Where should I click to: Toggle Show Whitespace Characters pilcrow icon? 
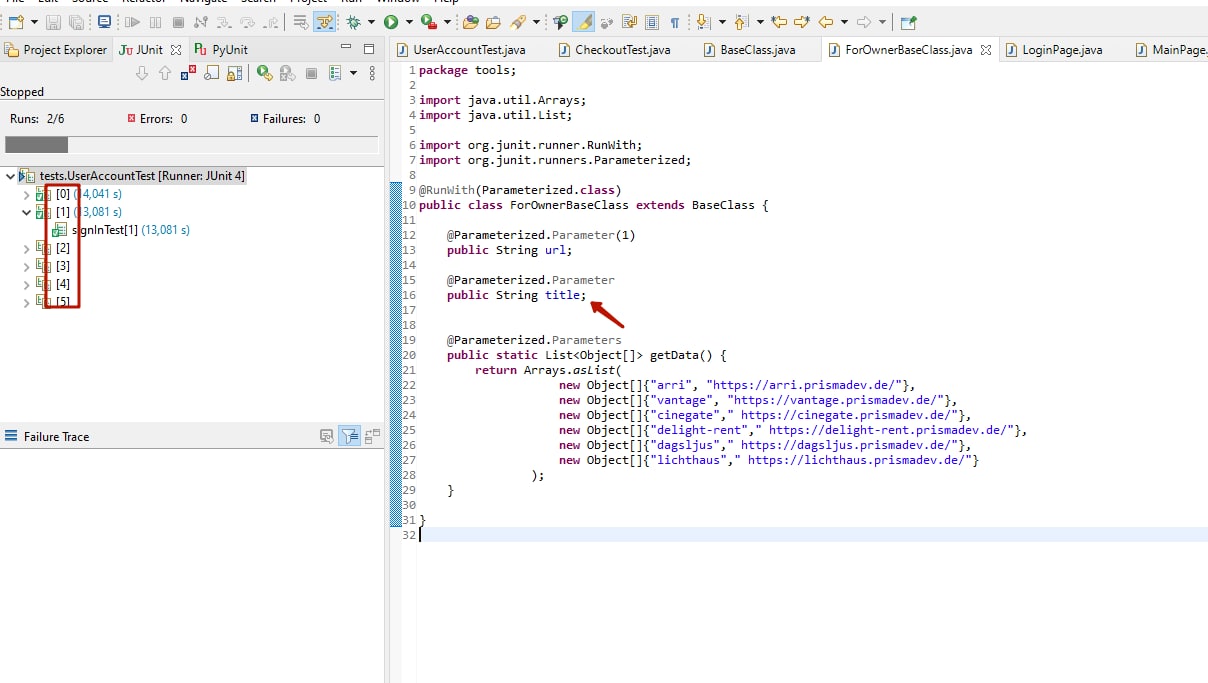[675, 22]
